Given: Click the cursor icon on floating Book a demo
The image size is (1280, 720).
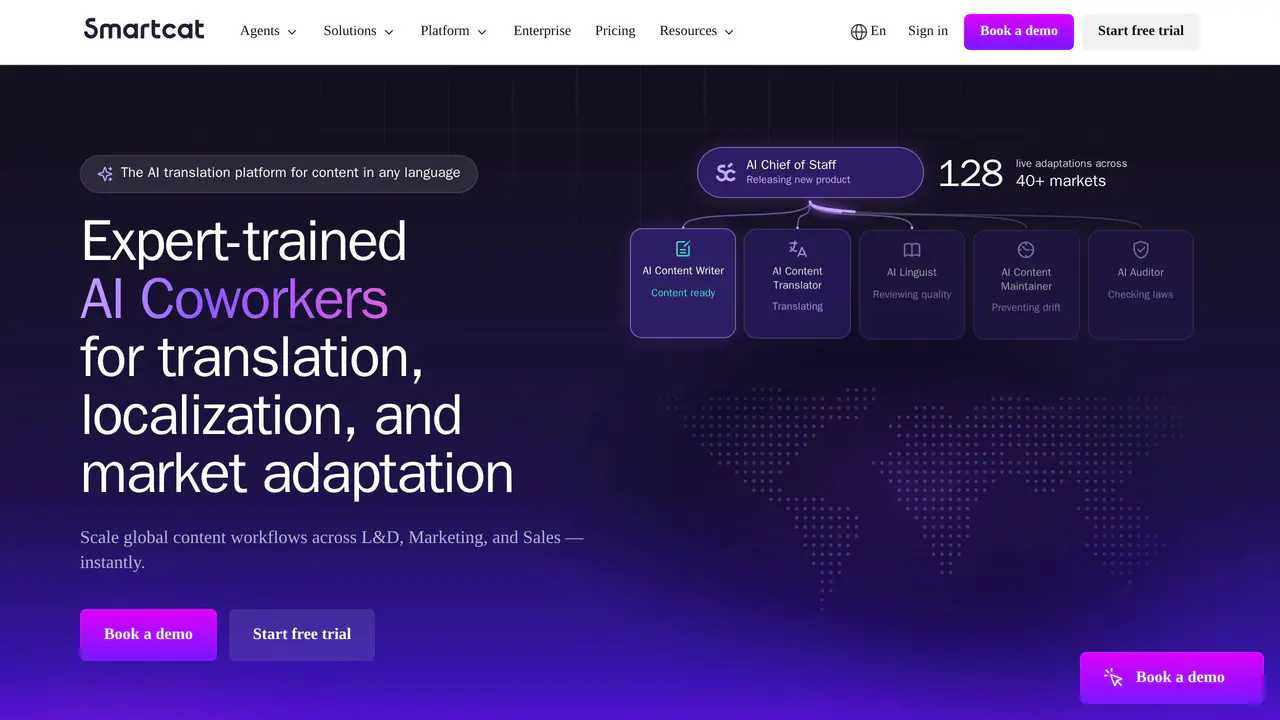Looking at the screenshot, I should [x=1113, y=677].
